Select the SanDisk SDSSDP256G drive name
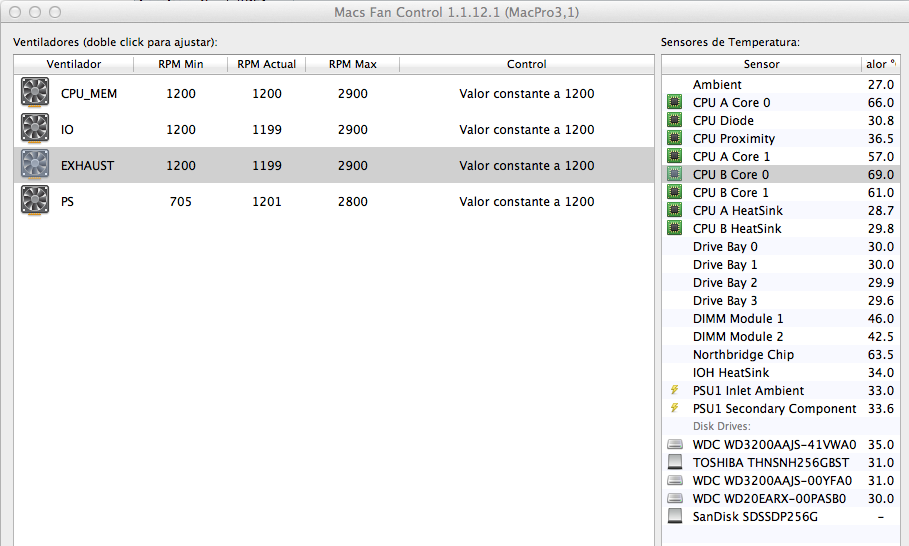909x546 pixels. pyautogui.click(x=755, y=516)
